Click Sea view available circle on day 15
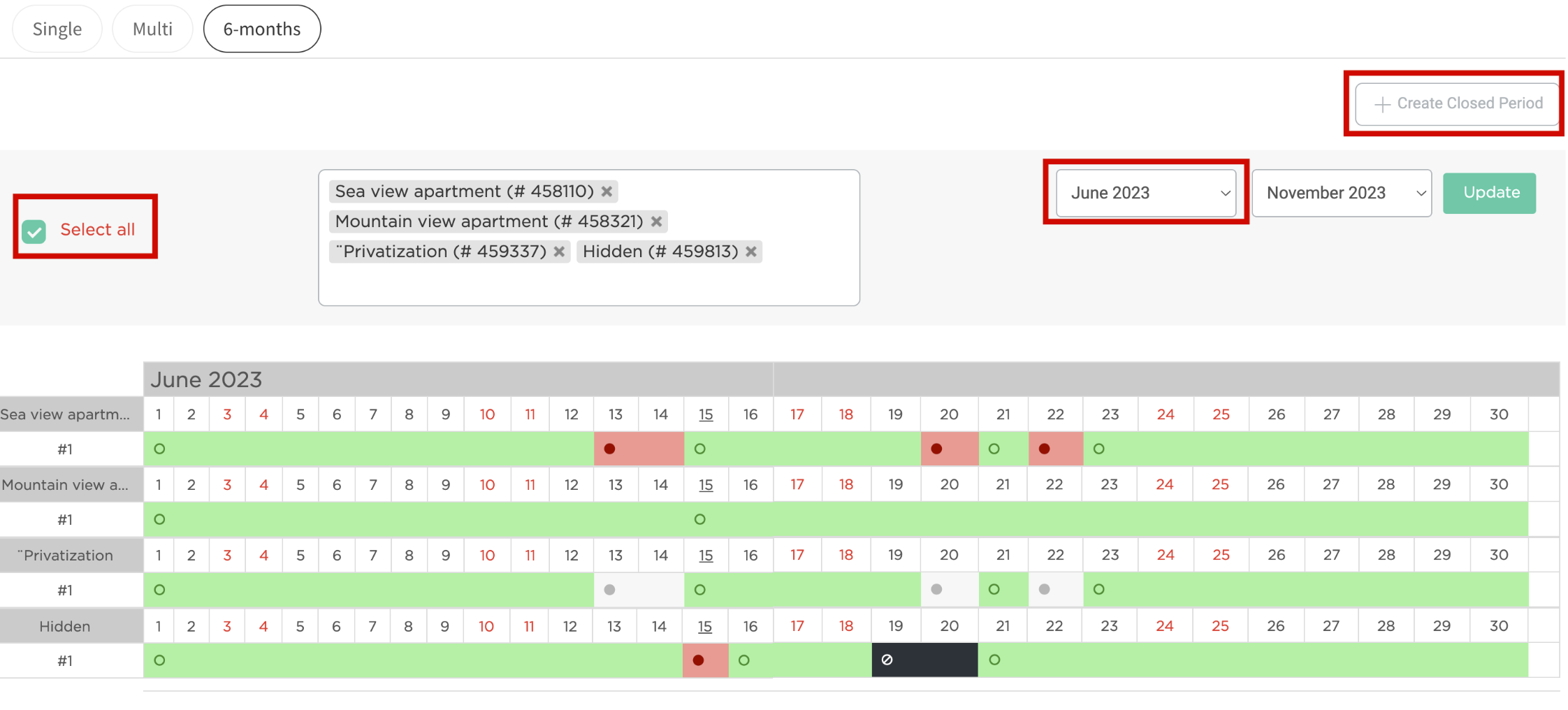The image size is (1568, 710). tap(699, 449)
